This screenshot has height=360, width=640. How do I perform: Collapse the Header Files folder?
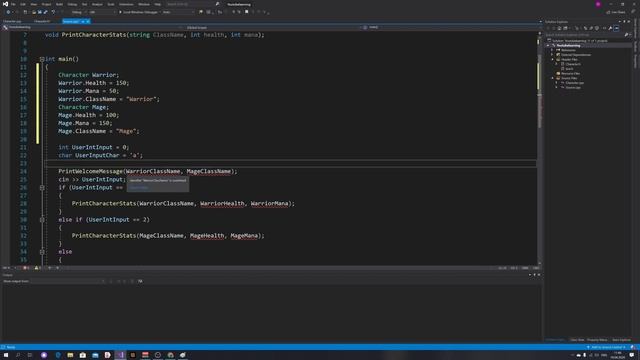coord(552,60)
